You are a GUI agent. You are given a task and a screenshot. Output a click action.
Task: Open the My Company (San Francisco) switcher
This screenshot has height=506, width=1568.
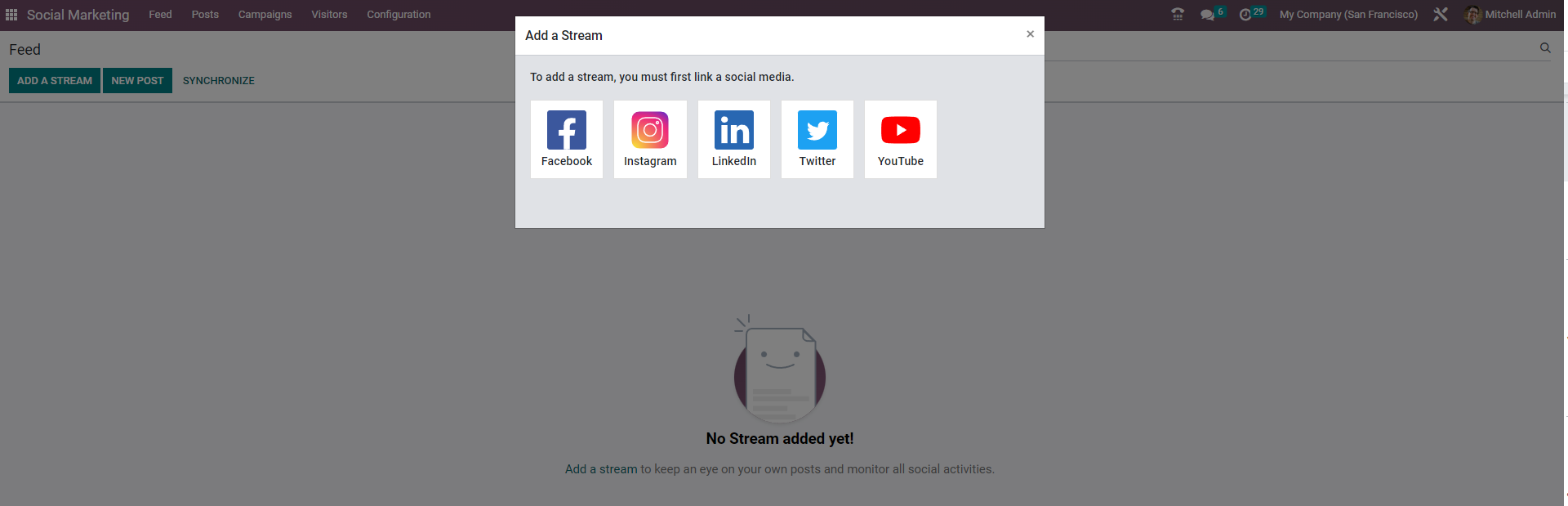point(1348,15)
